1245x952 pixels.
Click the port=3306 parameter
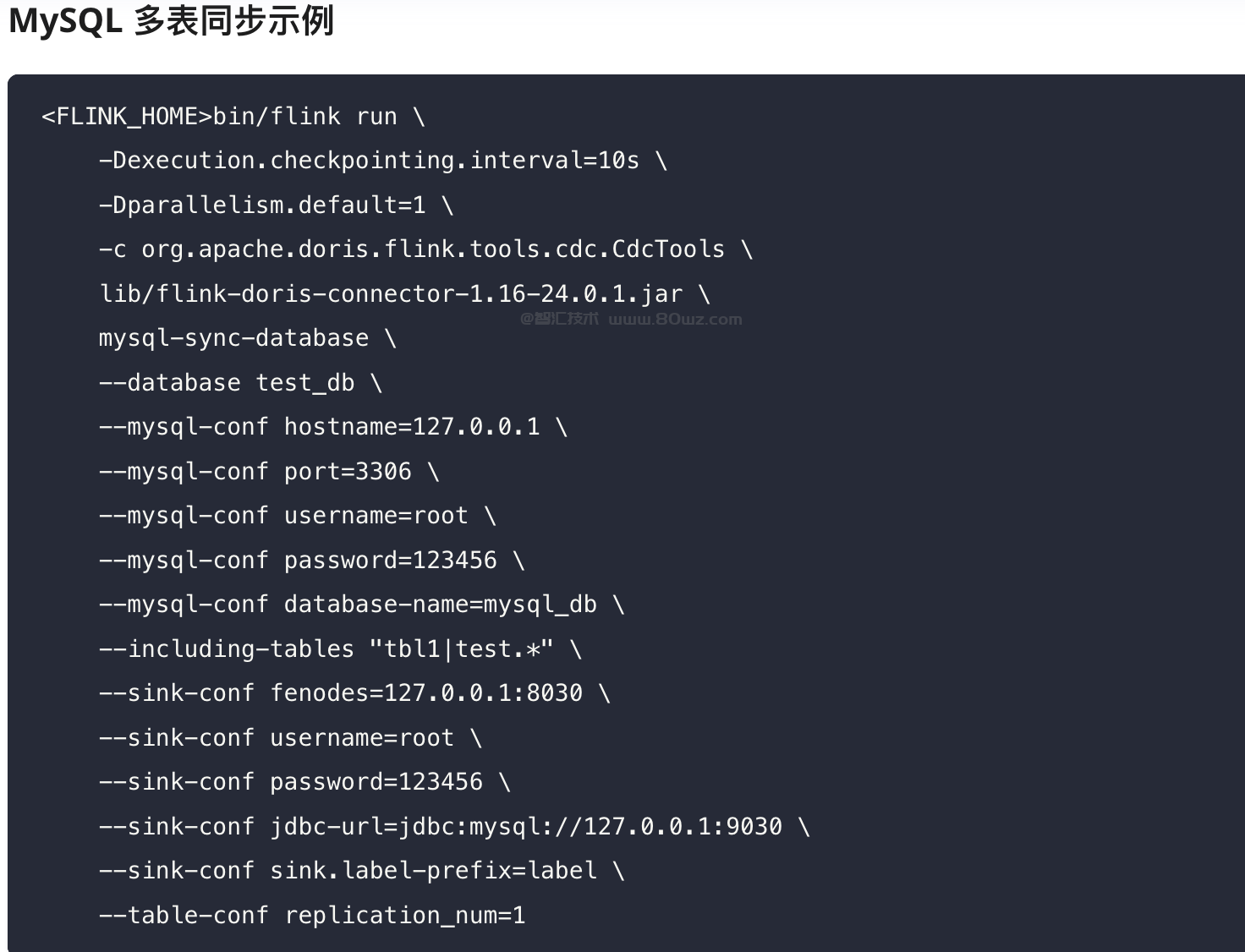click(347, 471)
